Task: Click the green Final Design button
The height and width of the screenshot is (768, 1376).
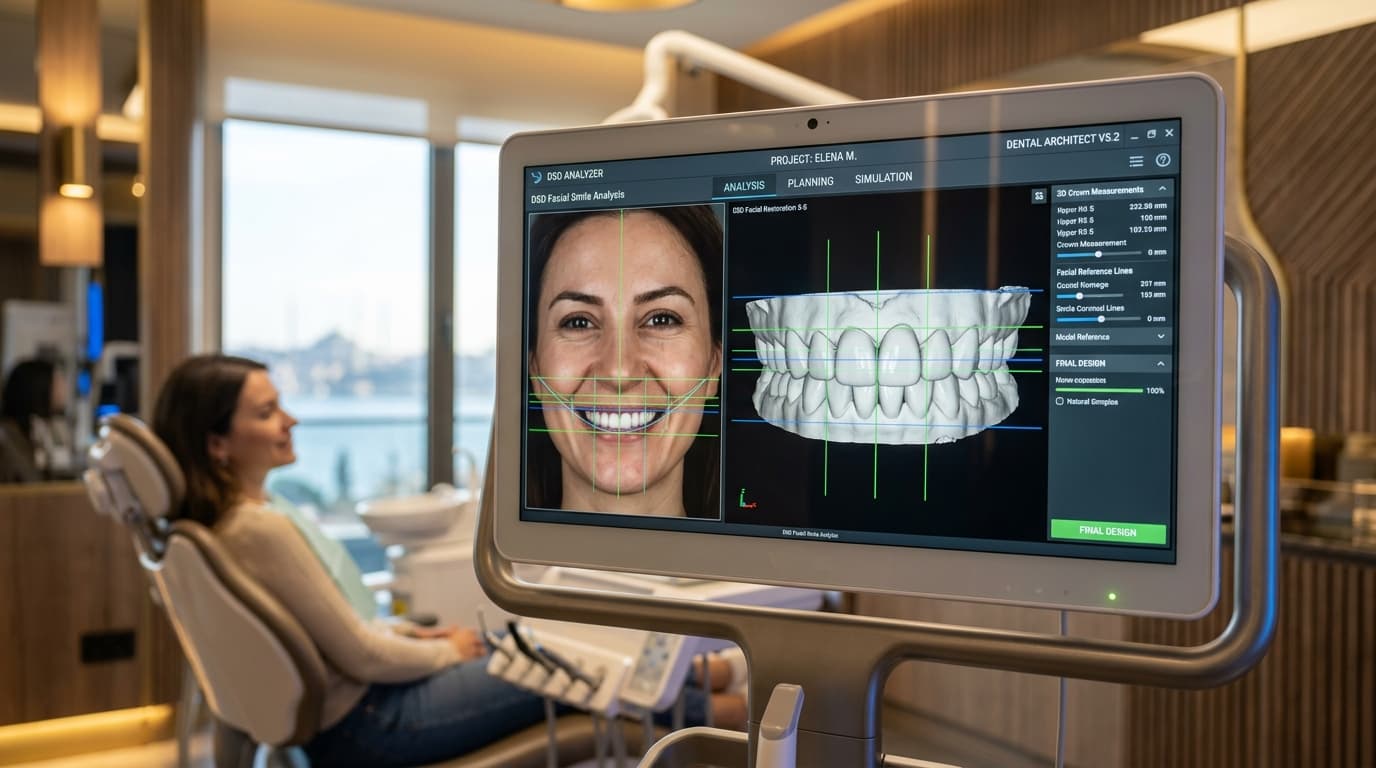Action: pos(1108,532)
